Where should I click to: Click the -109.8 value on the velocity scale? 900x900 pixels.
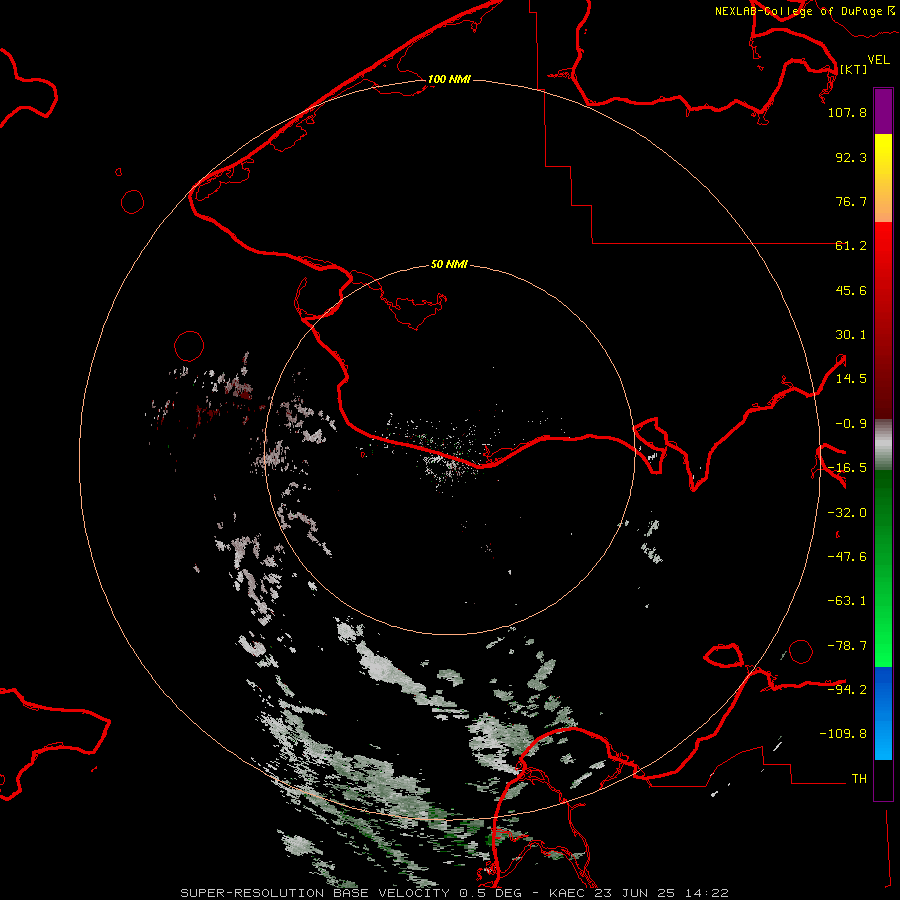(x=843, y=734)
